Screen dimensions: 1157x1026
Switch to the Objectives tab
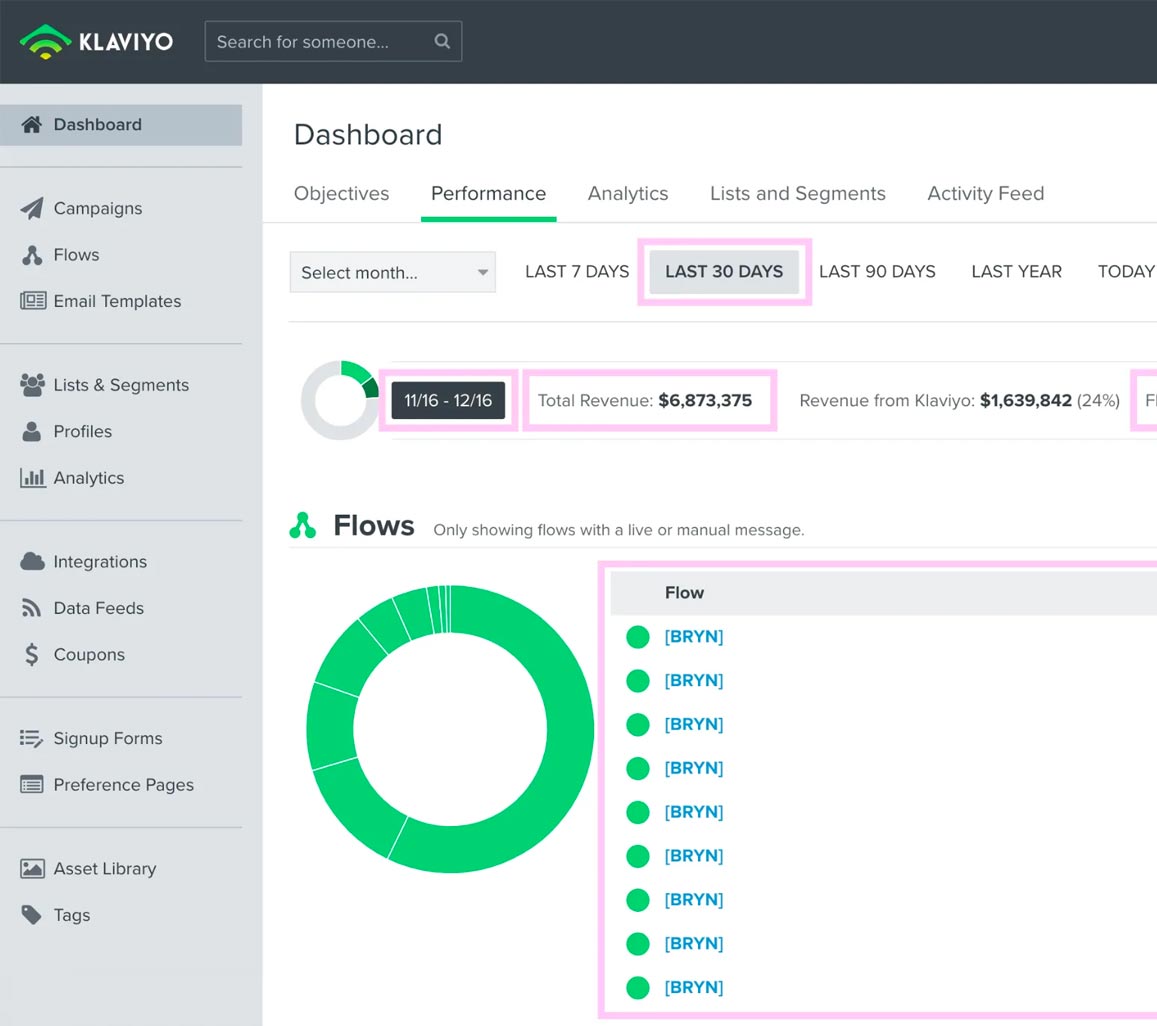(x=341, y=194)
